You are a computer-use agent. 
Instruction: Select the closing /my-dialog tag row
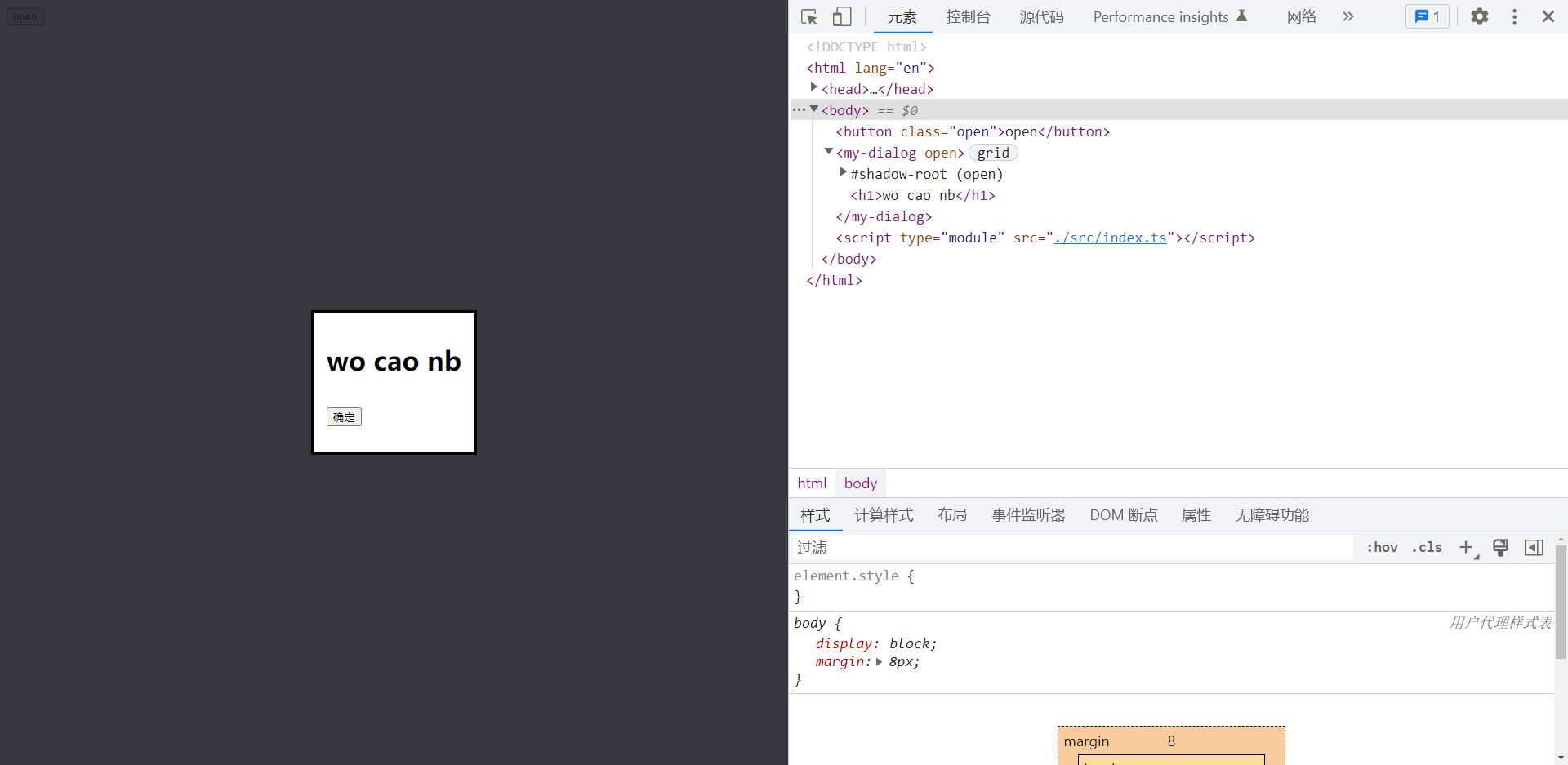tap(884, 216)
